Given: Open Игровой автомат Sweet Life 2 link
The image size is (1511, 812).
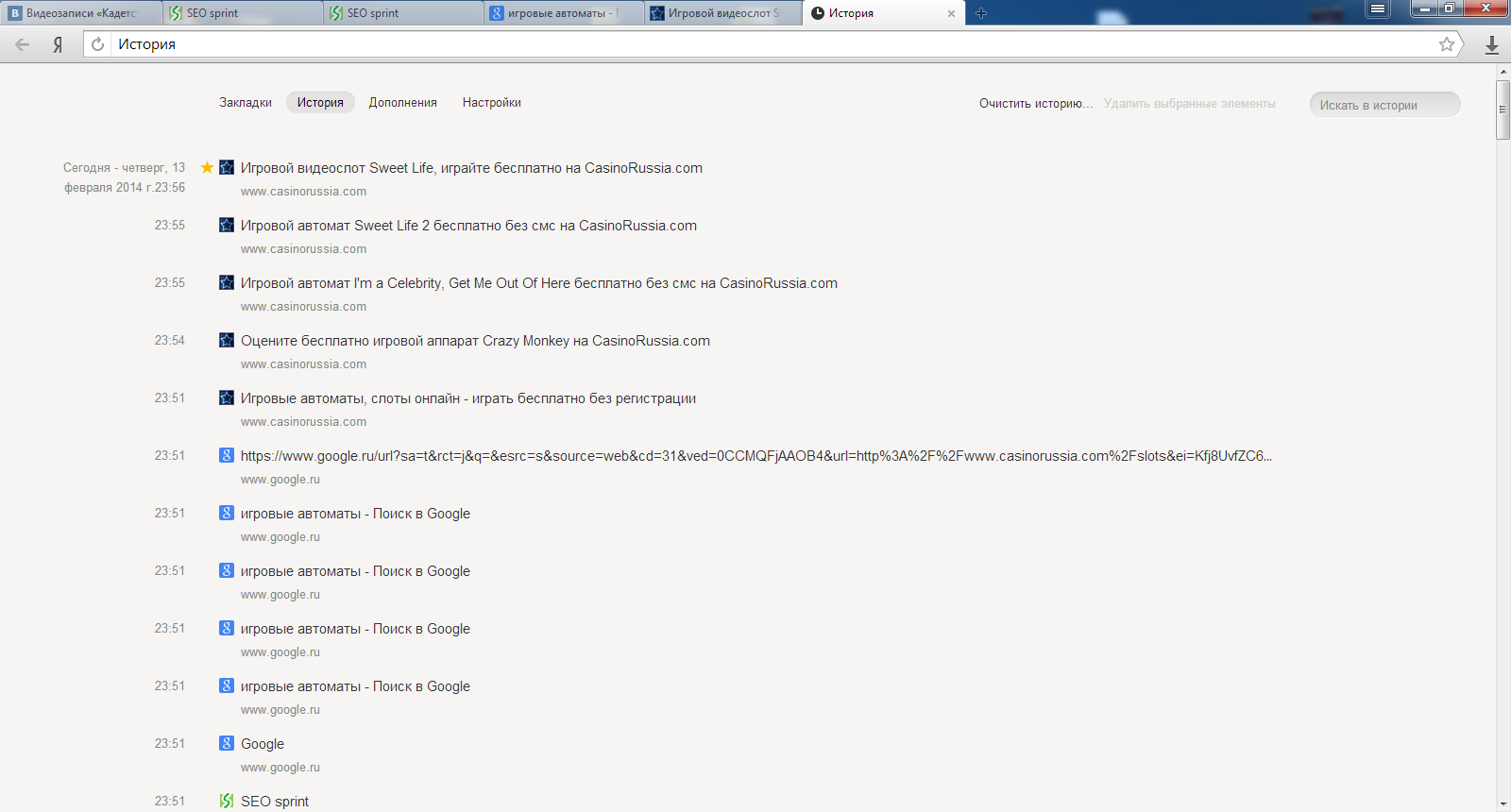Looking at the screenshot, I should click(x=468, y=226).
